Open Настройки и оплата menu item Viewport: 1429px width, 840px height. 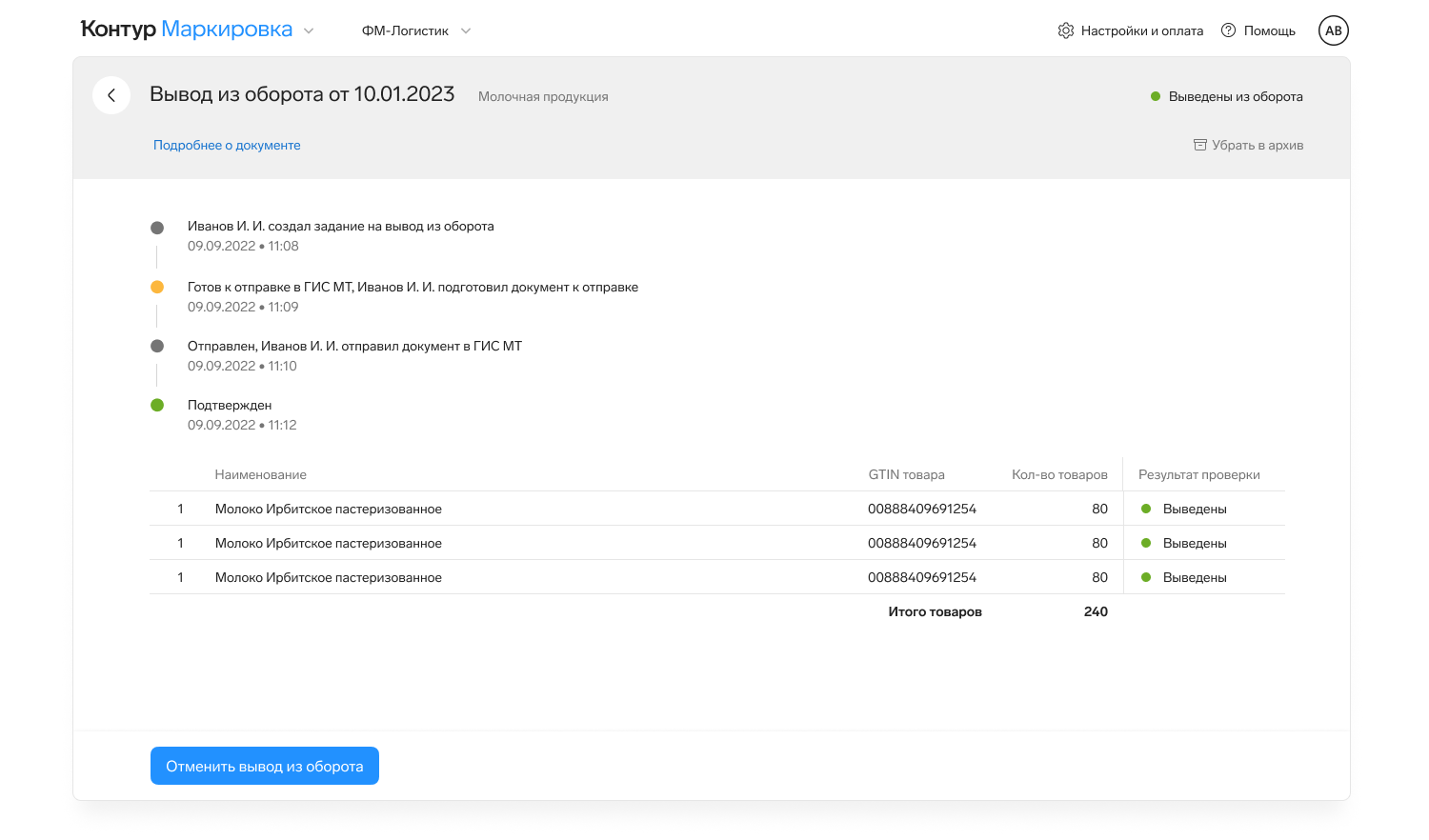tap(1141, 30)
